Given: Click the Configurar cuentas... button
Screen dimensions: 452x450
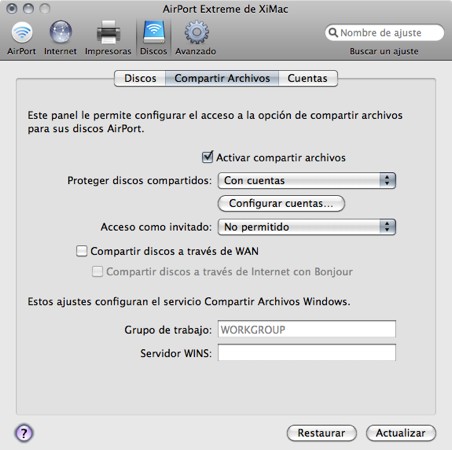Looking at the screenshot, I should pos(281,203).
